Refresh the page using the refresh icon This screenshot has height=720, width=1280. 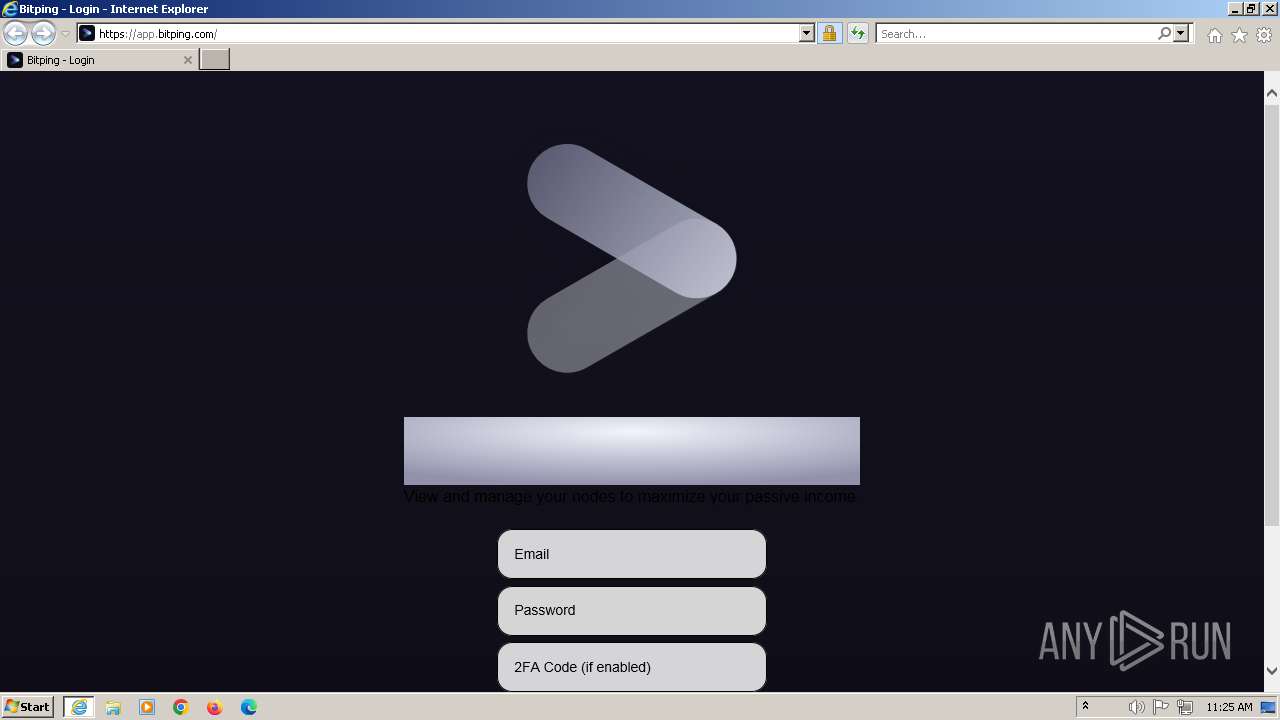click(858, 33)
